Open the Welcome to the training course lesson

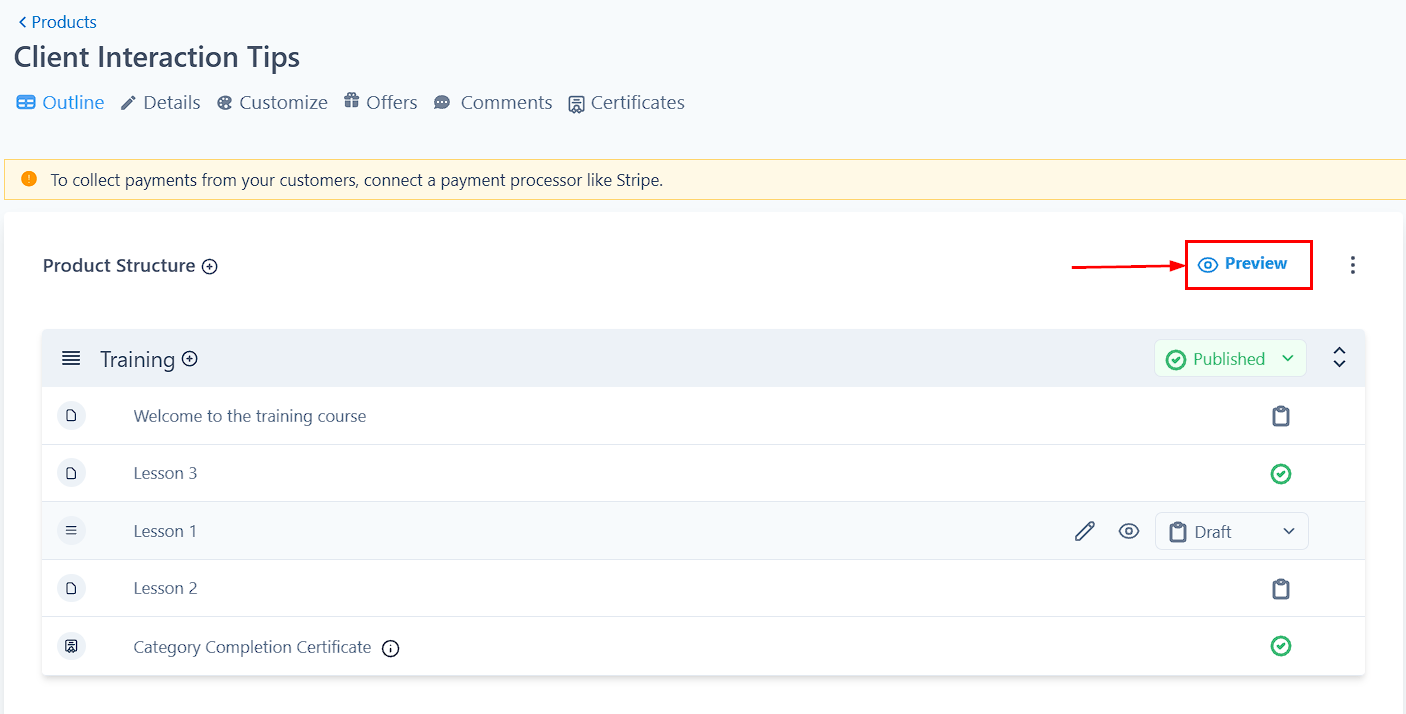(x=250, y=416)
